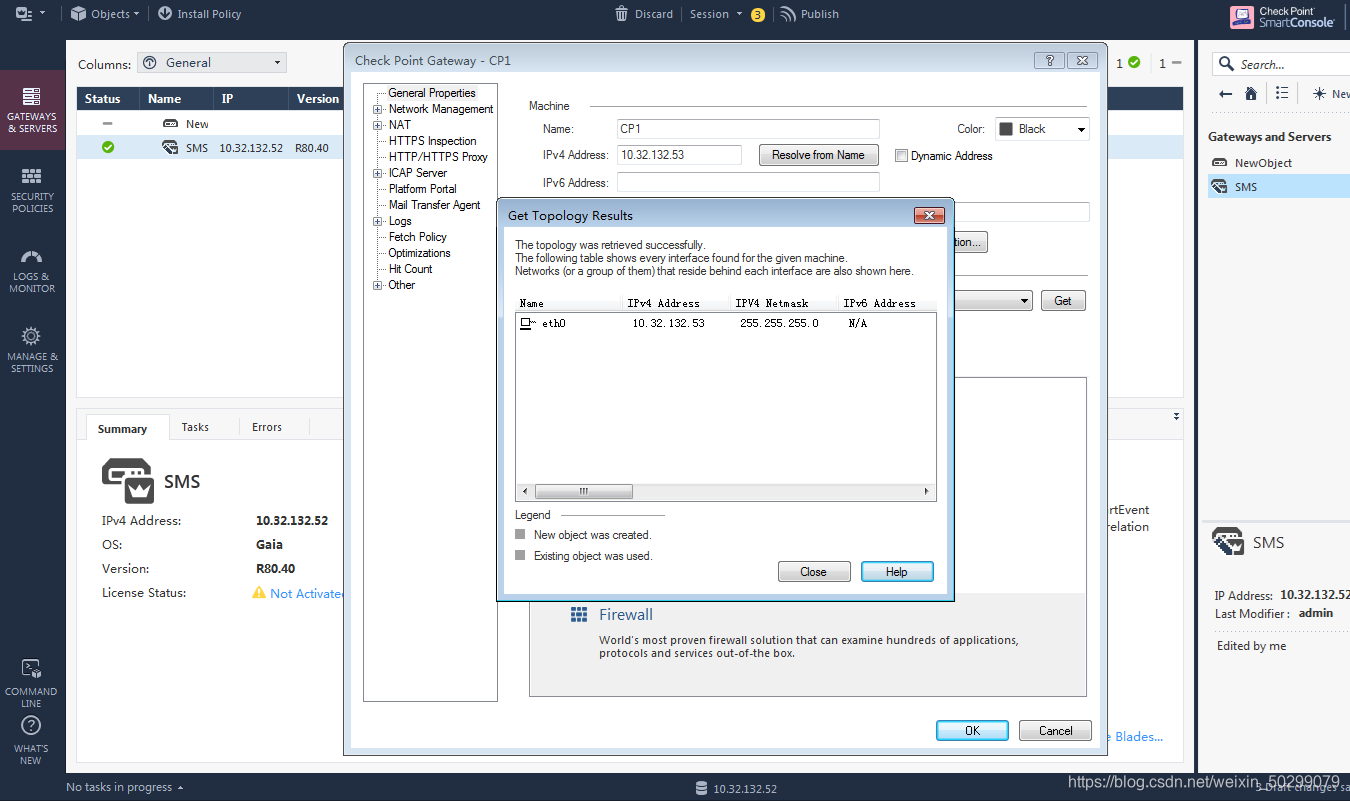Image resolution: width=1350 pixels, height=801 pixels.
Task: Expand the Network Management tree node
Action: pos(378,109)
